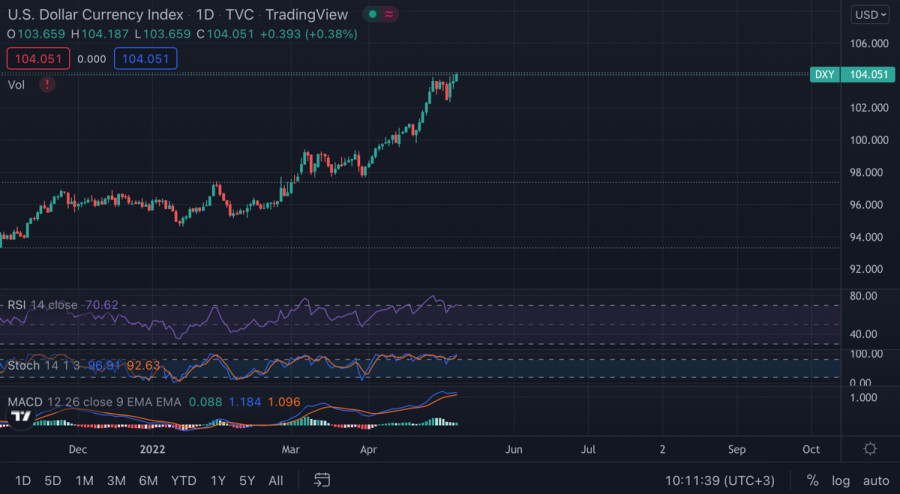
Task: Click the 92.000 price axis label
Action: (x=869, y=269)
